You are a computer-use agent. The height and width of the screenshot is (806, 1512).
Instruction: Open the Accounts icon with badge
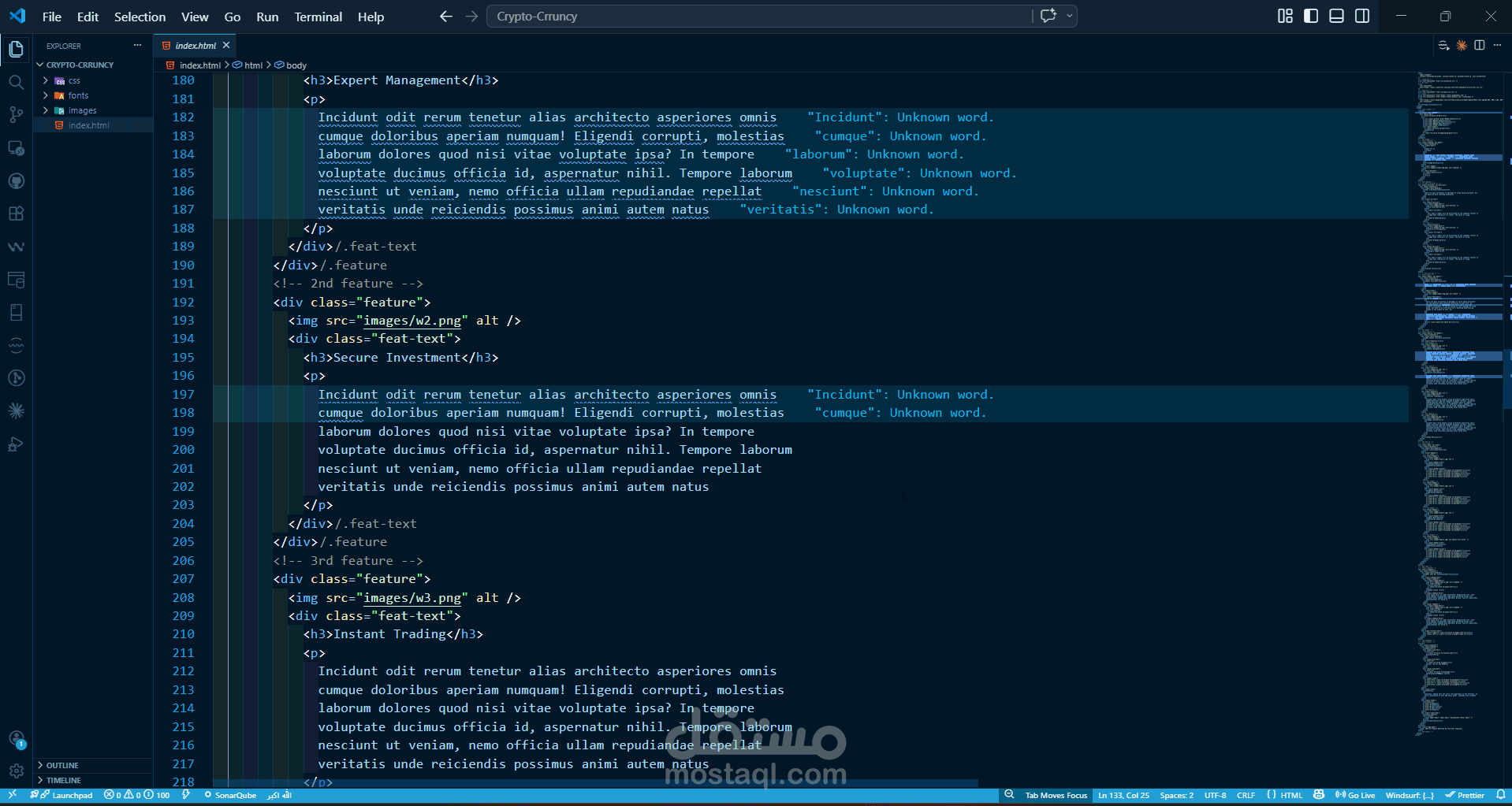tap(16, 739)
